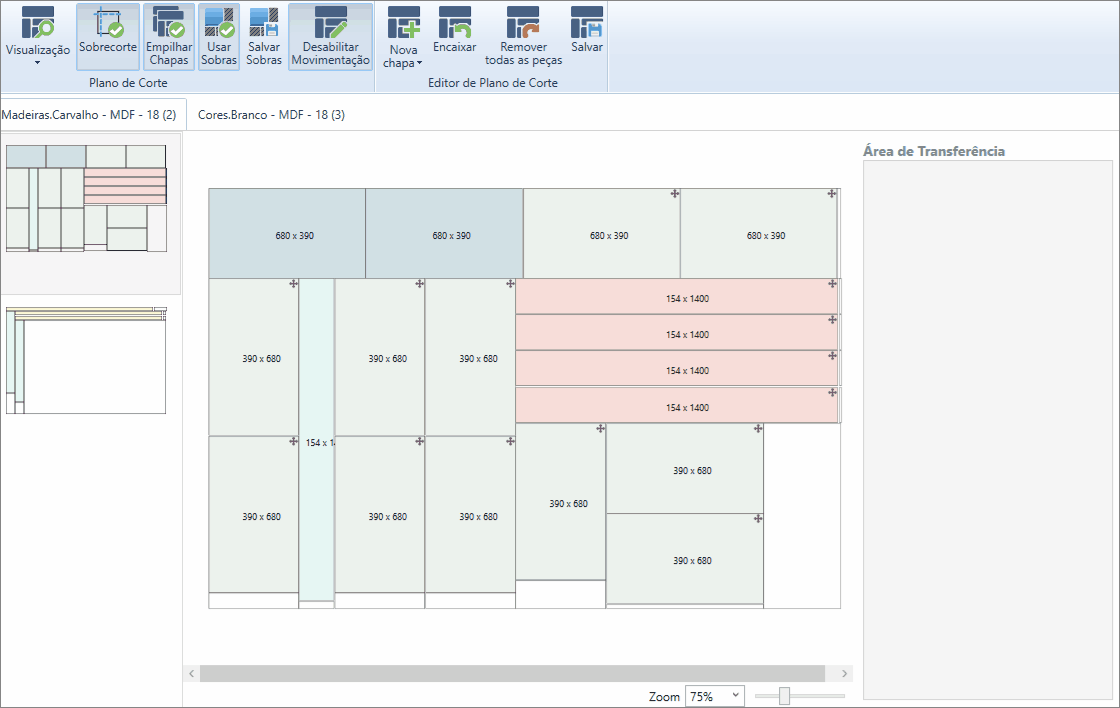Click the Área de Transferência panel area
This screenshot has height=708, width=1120.
[x=988, y=429]
